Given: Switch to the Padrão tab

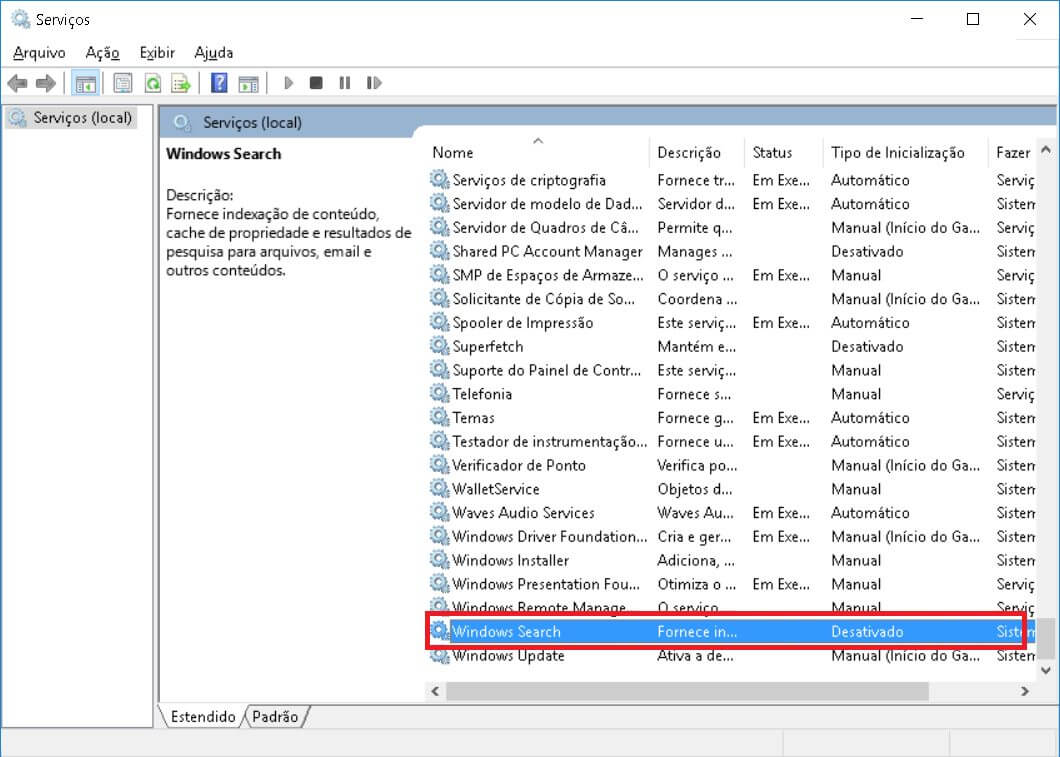Looking at the screenshot, I should click(x=275, y=716).
